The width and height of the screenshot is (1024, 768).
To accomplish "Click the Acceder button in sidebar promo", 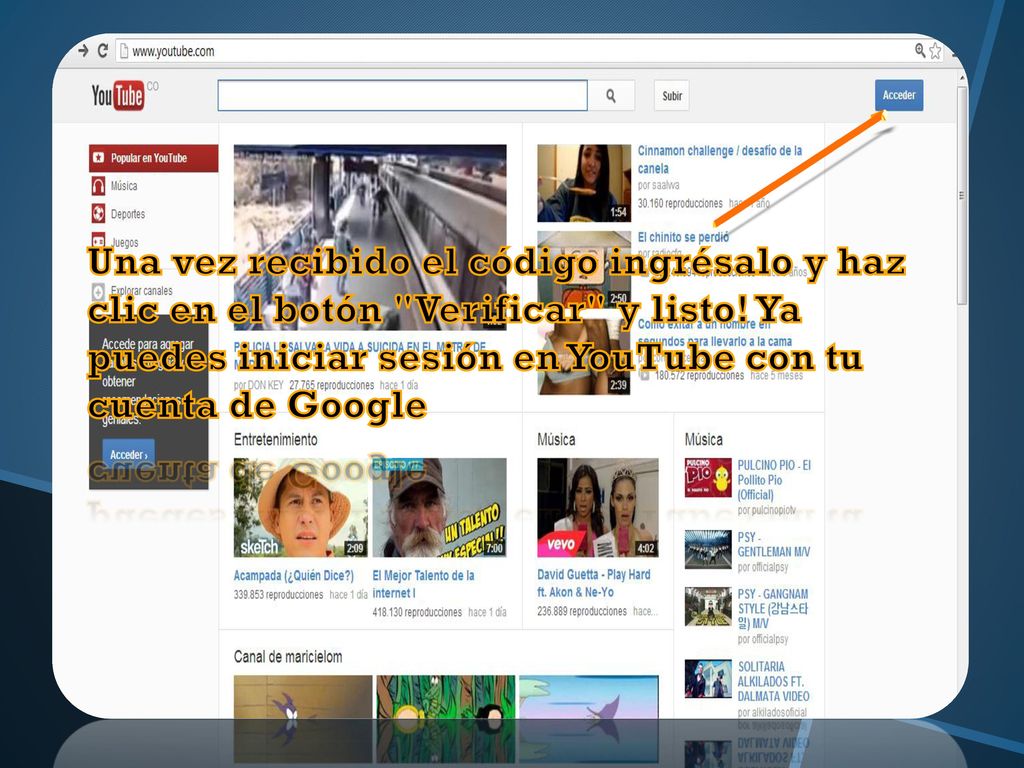I will (x=128, y=454).
